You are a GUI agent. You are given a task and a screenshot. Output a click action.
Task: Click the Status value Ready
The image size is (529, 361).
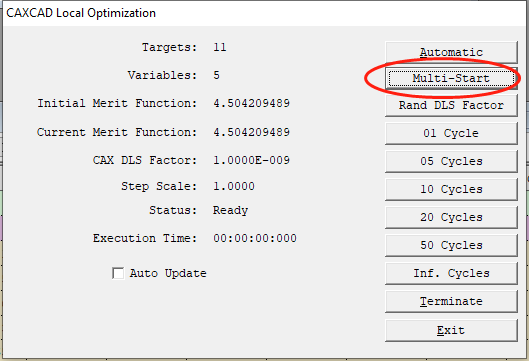(230, 211)
